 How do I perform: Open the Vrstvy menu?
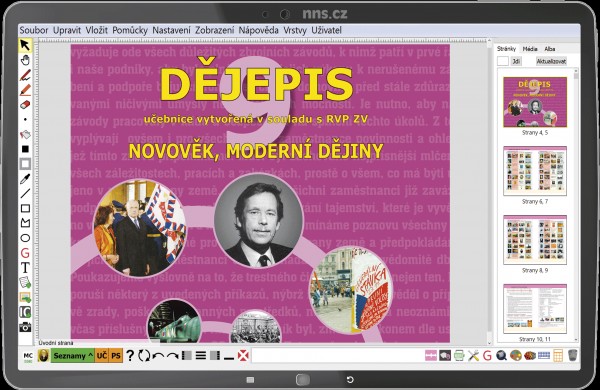pos(295,30)
